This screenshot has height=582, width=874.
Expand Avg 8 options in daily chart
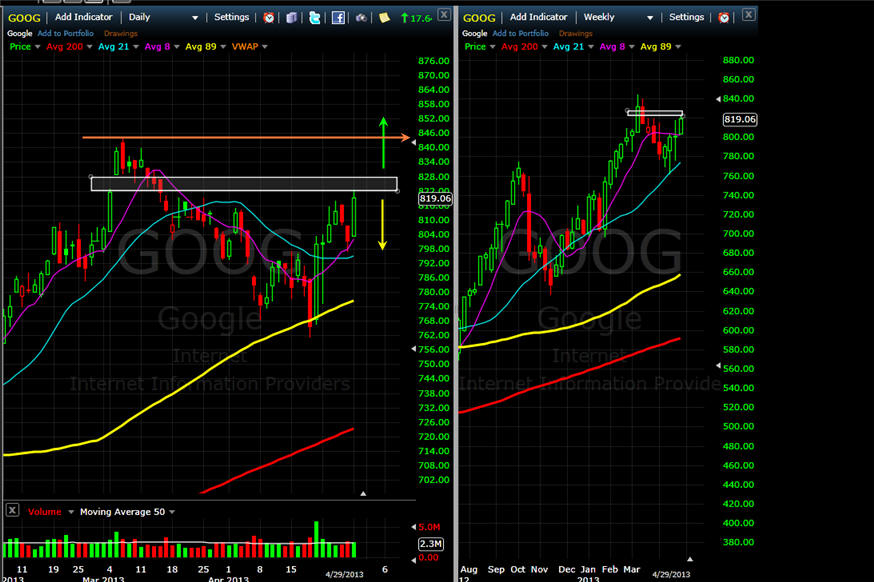(177, 47)
